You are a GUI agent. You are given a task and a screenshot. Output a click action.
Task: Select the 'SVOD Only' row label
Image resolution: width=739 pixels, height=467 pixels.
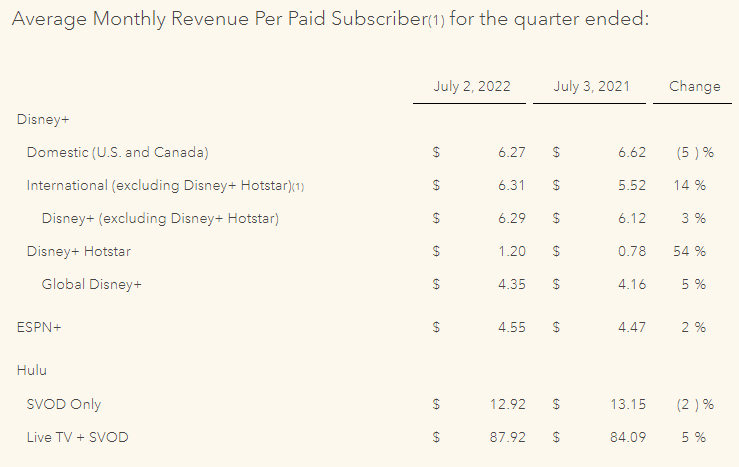click(64, 404)
